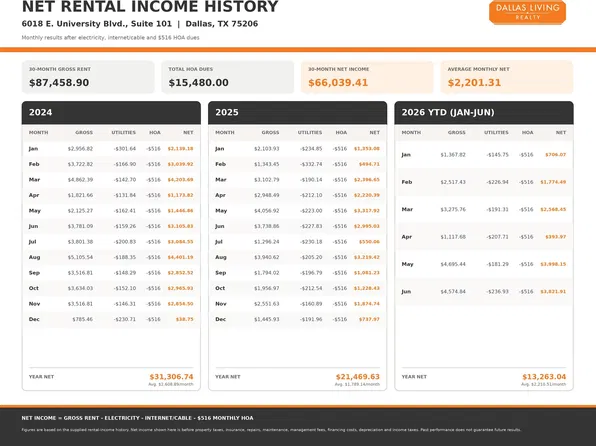Click 2026 March gross $3,275.76
The width and height of the screenshot is (596, 446).
coord(453,210)
